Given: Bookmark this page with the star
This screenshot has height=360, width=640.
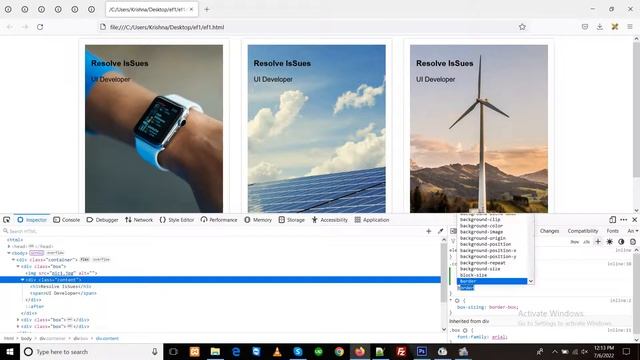Looking at the screenshot, I should click(x=522, y=27).
